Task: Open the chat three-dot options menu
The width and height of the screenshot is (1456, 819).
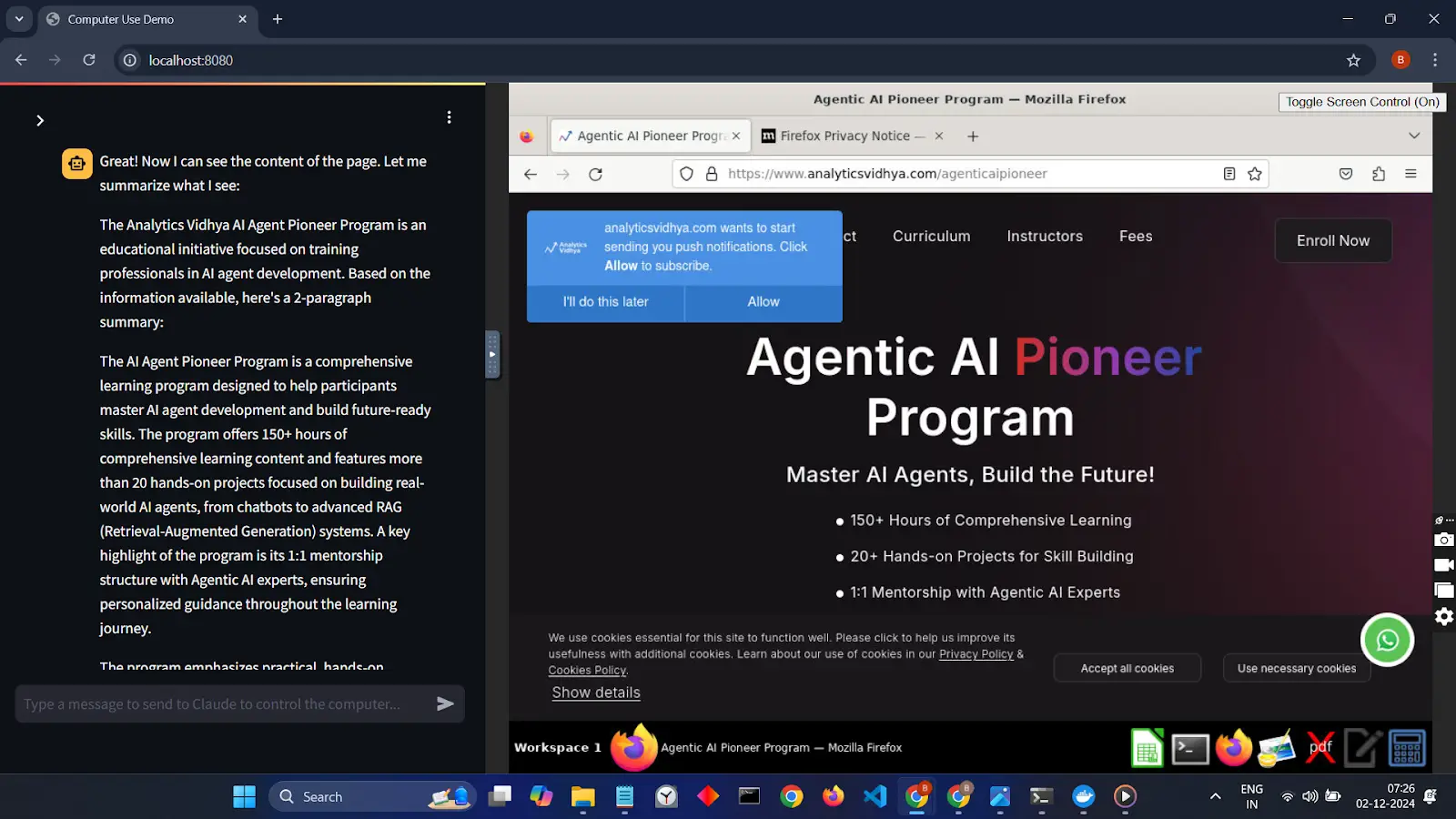Action: click(x=449, y=117)
